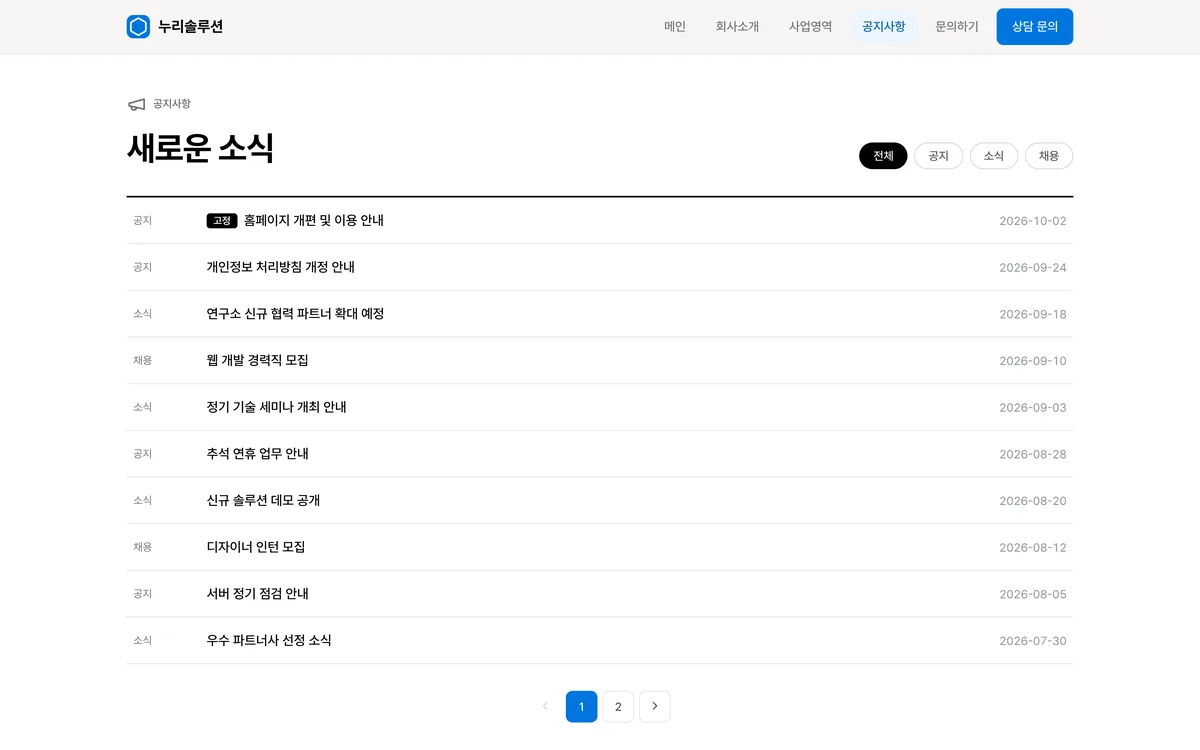Open 신규 솔루션 데모 공개 post

263,500
